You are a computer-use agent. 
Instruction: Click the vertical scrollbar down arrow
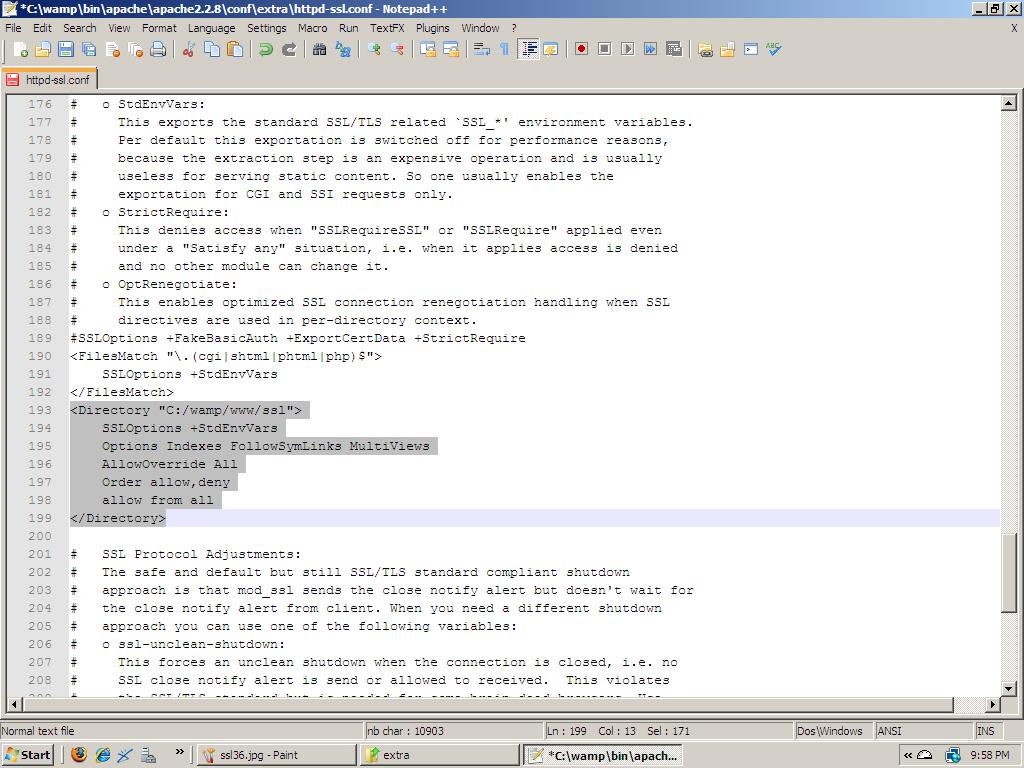[1008, 688]
